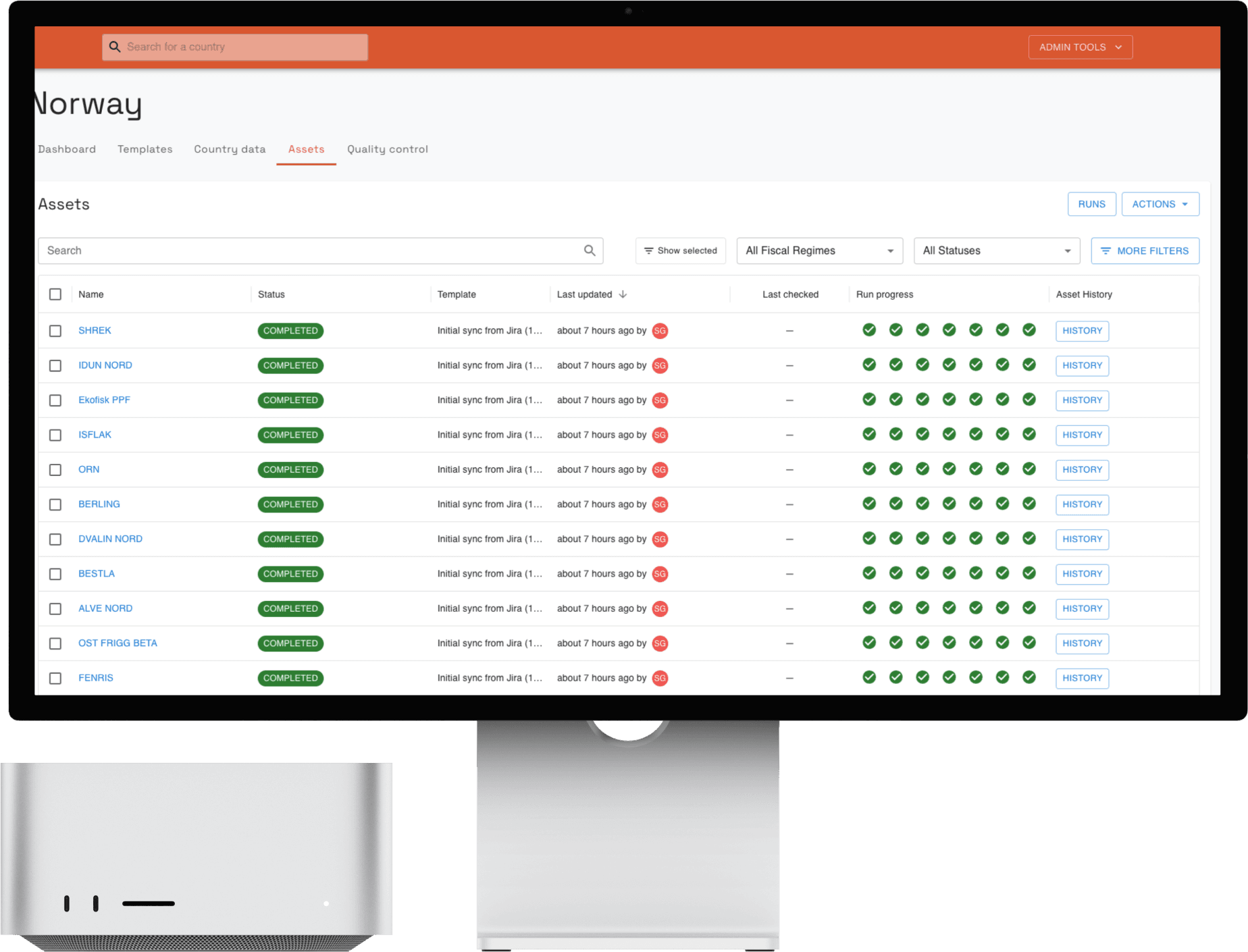
Task: Click the filter icon on Show selected
Action: (x=648, y=250)
